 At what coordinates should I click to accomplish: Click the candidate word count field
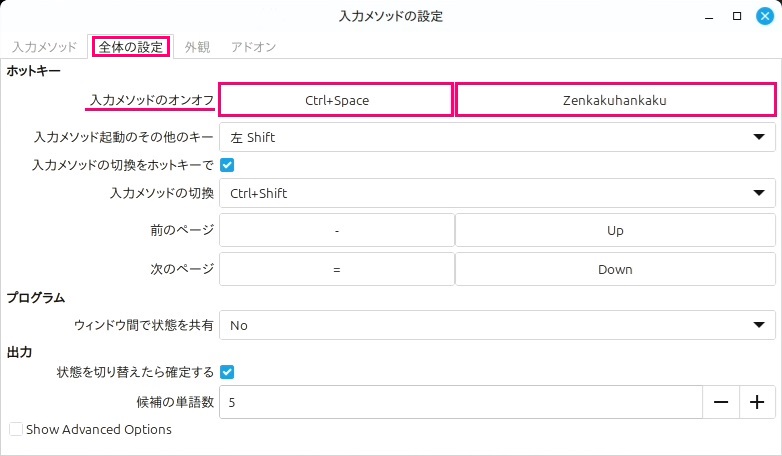pos(460,402)
